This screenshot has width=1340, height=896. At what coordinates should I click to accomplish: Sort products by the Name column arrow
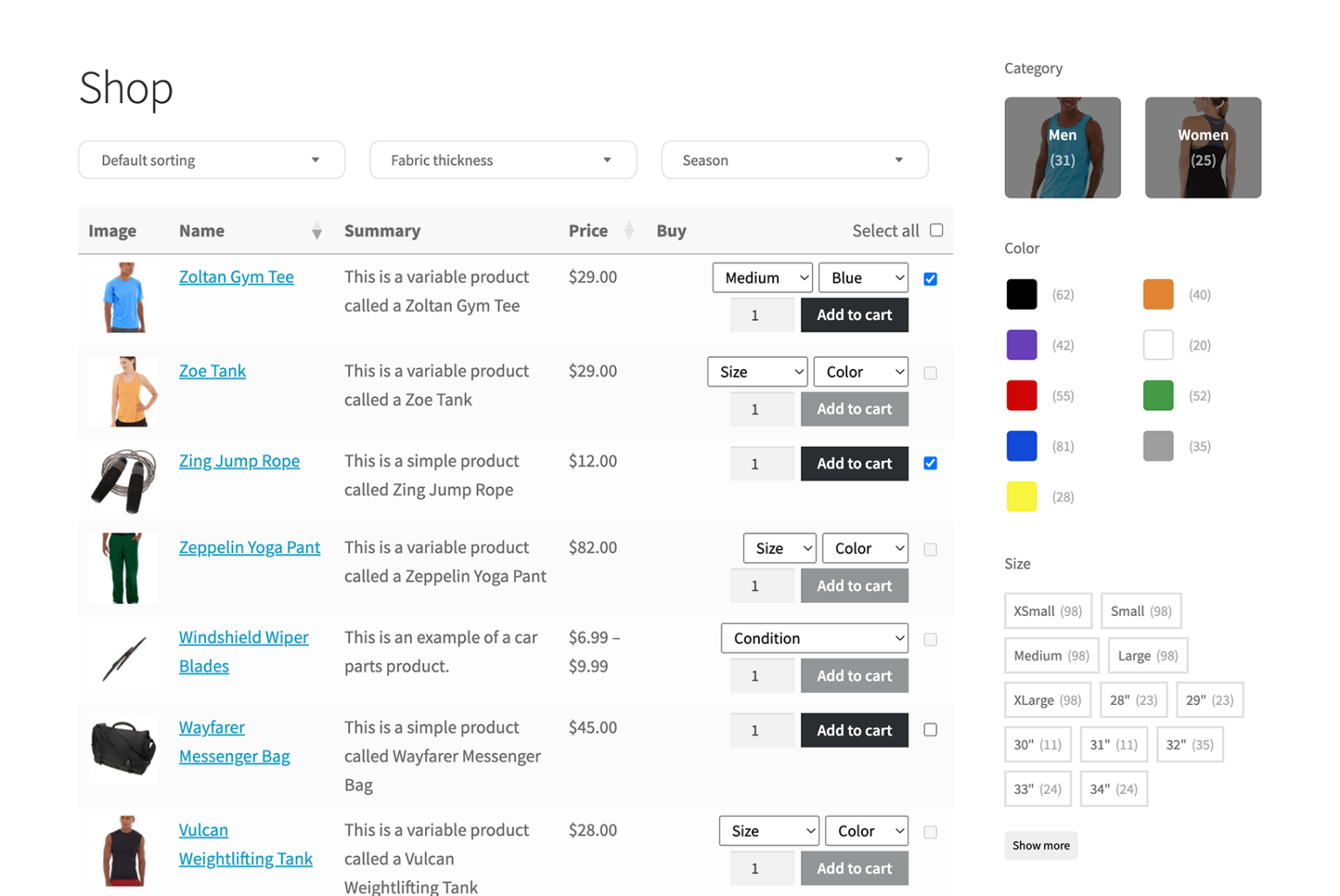click(316, 230)
